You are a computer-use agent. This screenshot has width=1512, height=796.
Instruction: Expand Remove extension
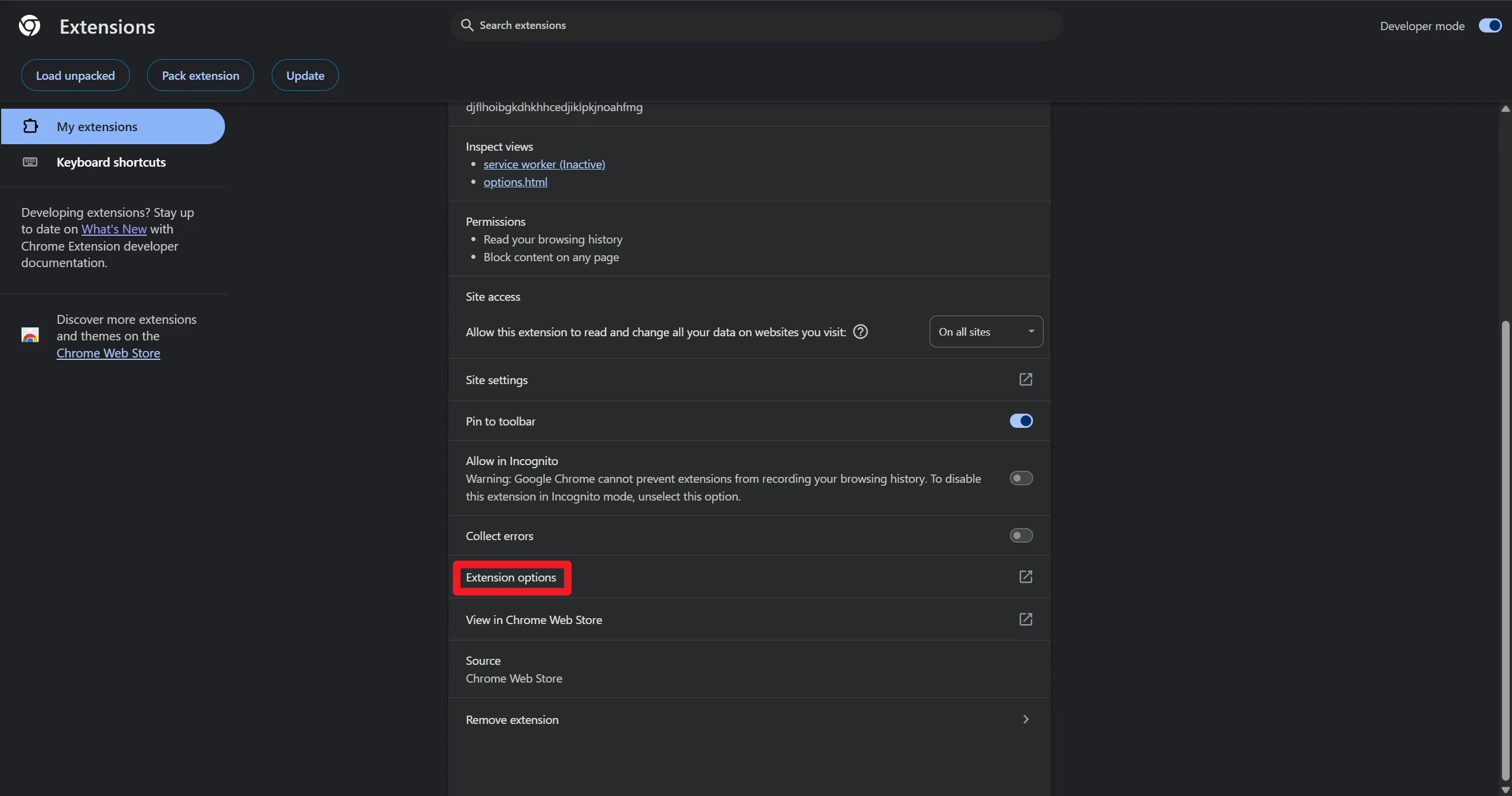pos(1025,719)
